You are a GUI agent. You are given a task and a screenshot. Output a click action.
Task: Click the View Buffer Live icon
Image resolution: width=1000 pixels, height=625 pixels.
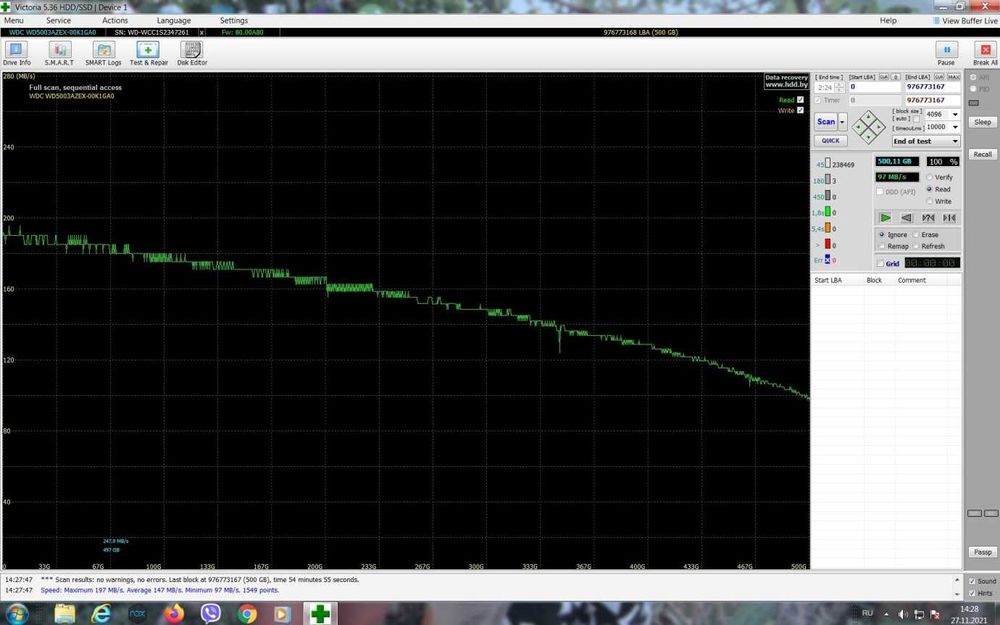[x=937, y=20]
